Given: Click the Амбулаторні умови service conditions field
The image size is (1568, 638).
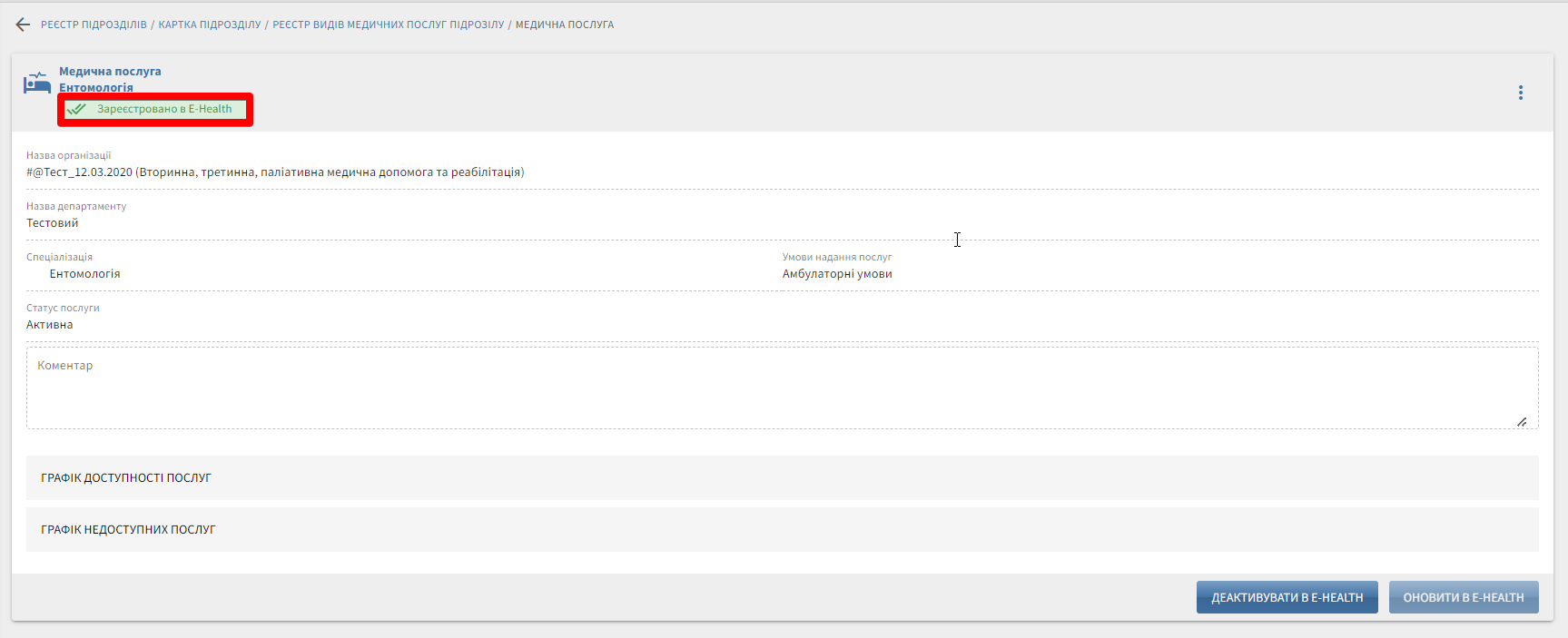Looking at the screenshot, I should pyautogui.click(x=837, y=274).
